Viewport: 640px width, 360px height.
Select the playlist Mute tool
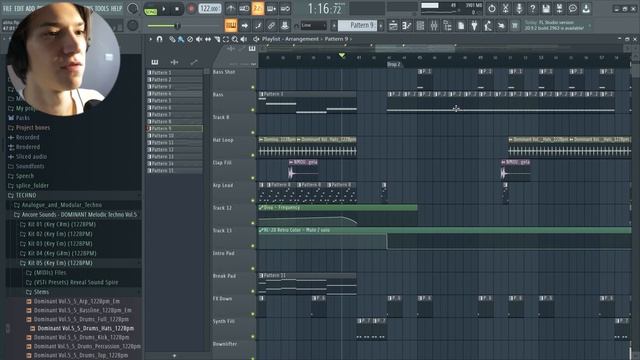(x=199, y=39)
